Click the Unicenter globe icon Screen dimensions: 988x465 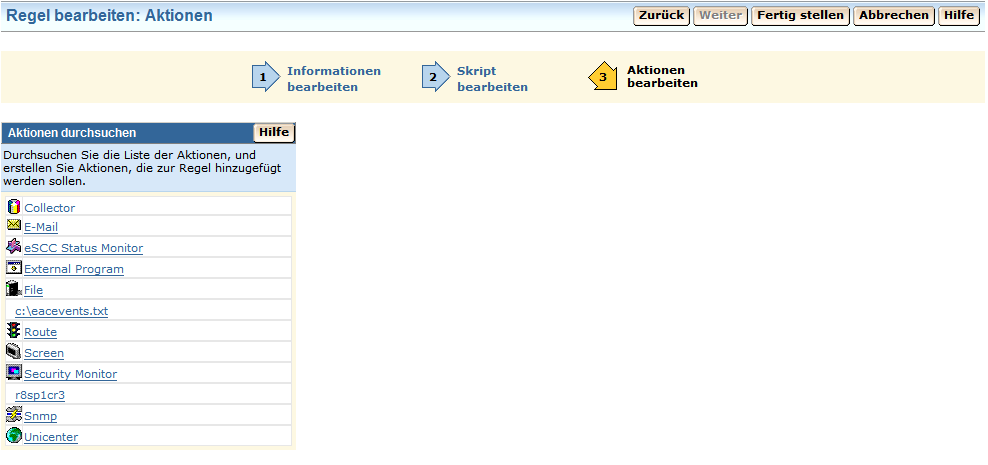[x=14, y=435]
